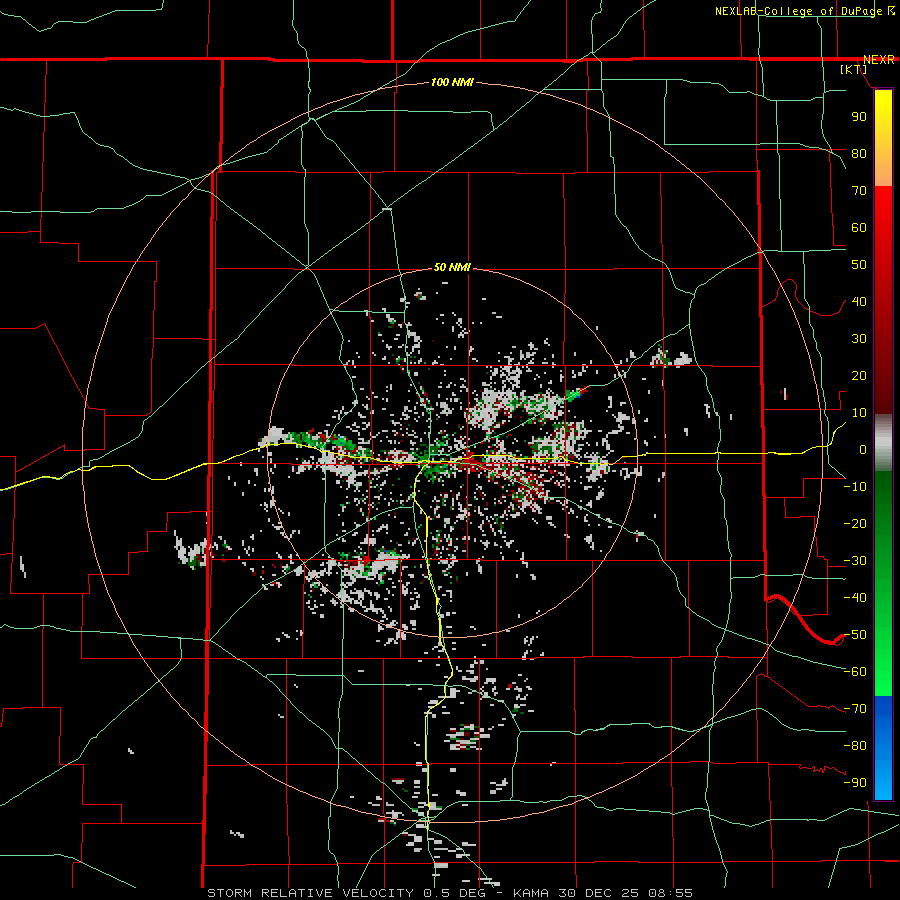Click the KAMA radar site identifier
Viewport: 900px width, 900px height.
click(x=530, y=893)
